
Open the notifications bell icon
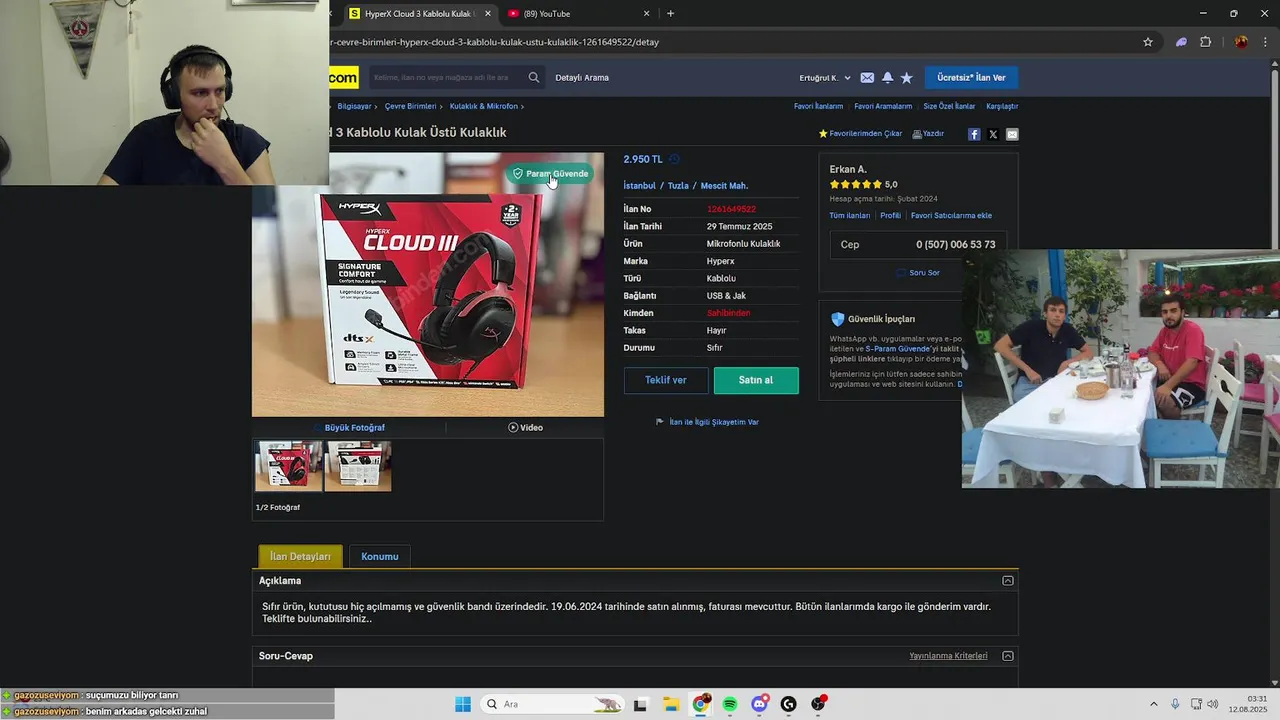pos(887,78)
